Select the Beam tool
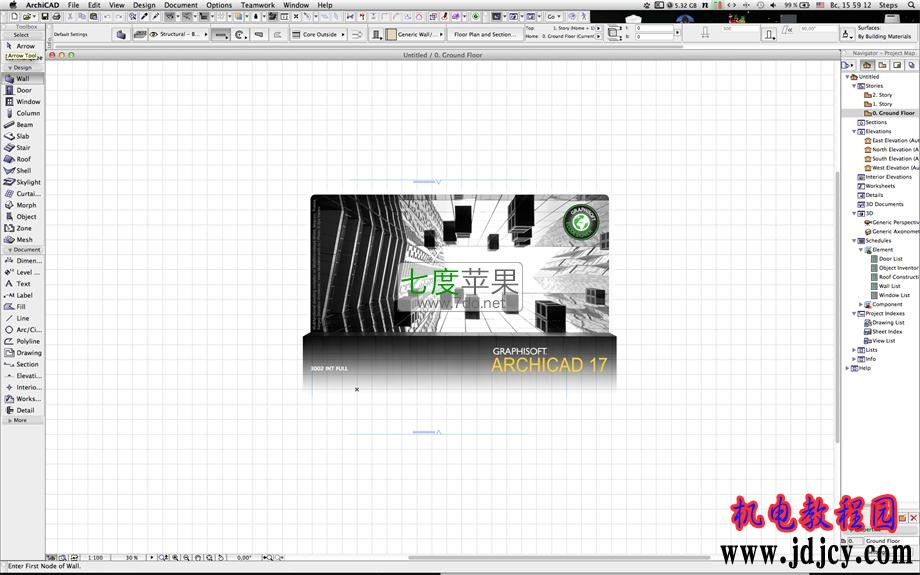This screenshot has width=920, height=575. pyautogui.click(x=21, y=124)
